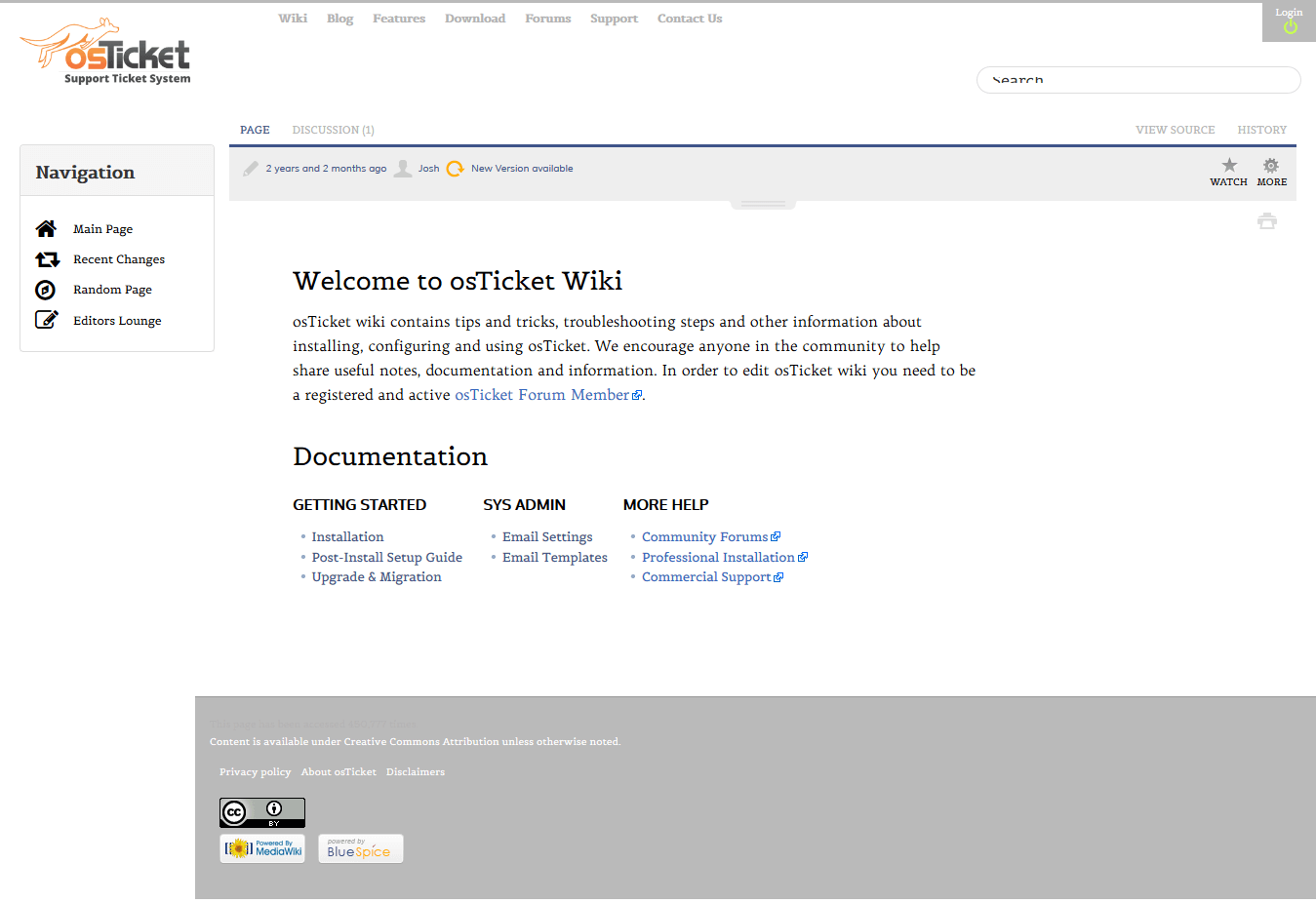
Task: Click the 2 years and 2 months ago timestamp
Action: 326,169
